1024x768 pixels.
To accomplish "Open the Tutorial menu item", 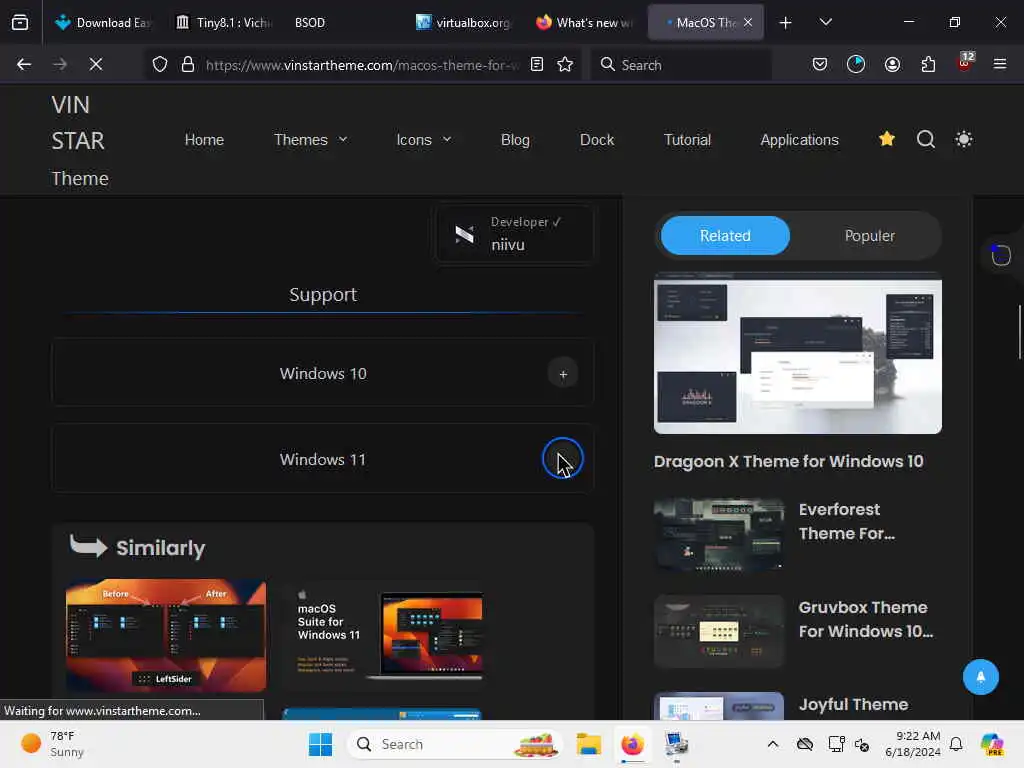I will [687, 140].
